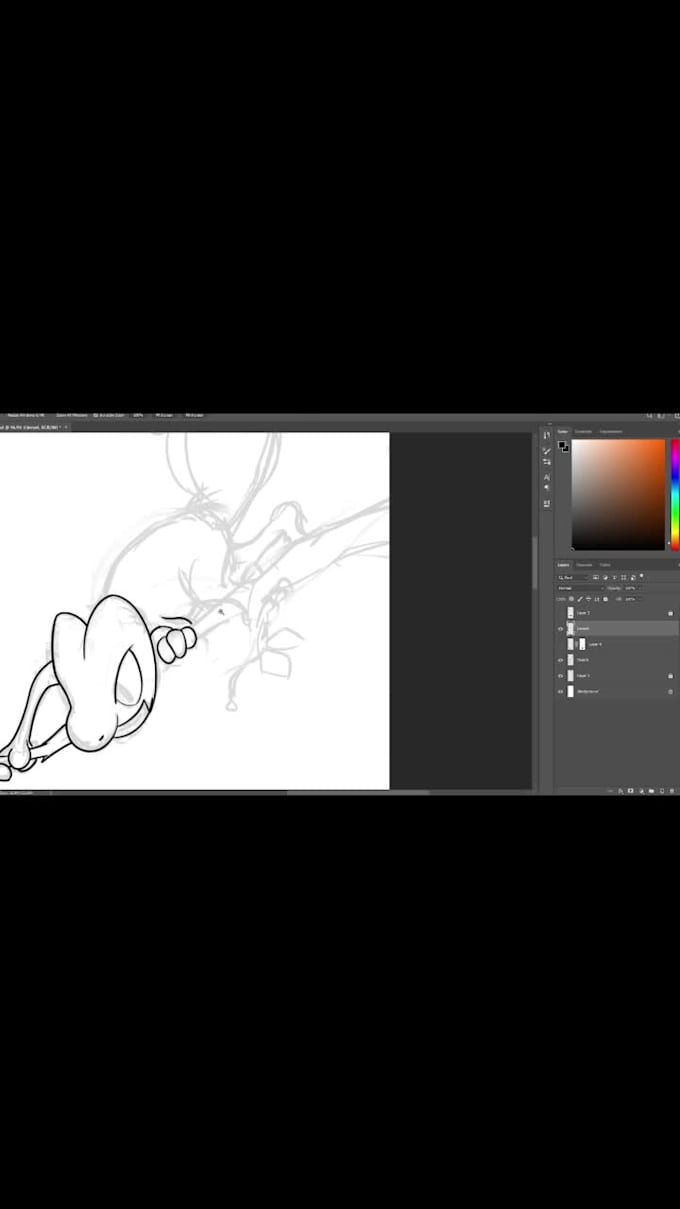The width and height of the screenshot is (680, 1209).
Task: Select the Sketch layer thumbnail
Action: [570, 660]
